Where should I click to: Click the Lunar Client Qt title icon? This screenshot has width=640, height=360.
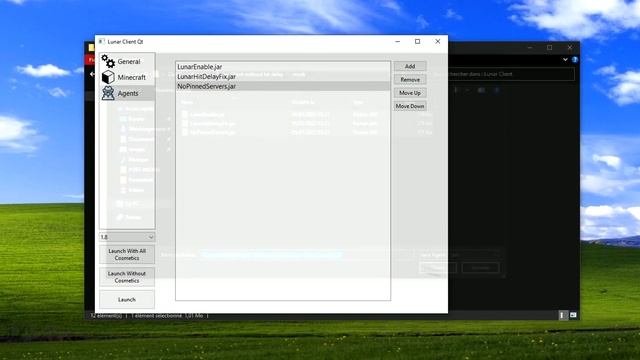[x=102, y=42]
